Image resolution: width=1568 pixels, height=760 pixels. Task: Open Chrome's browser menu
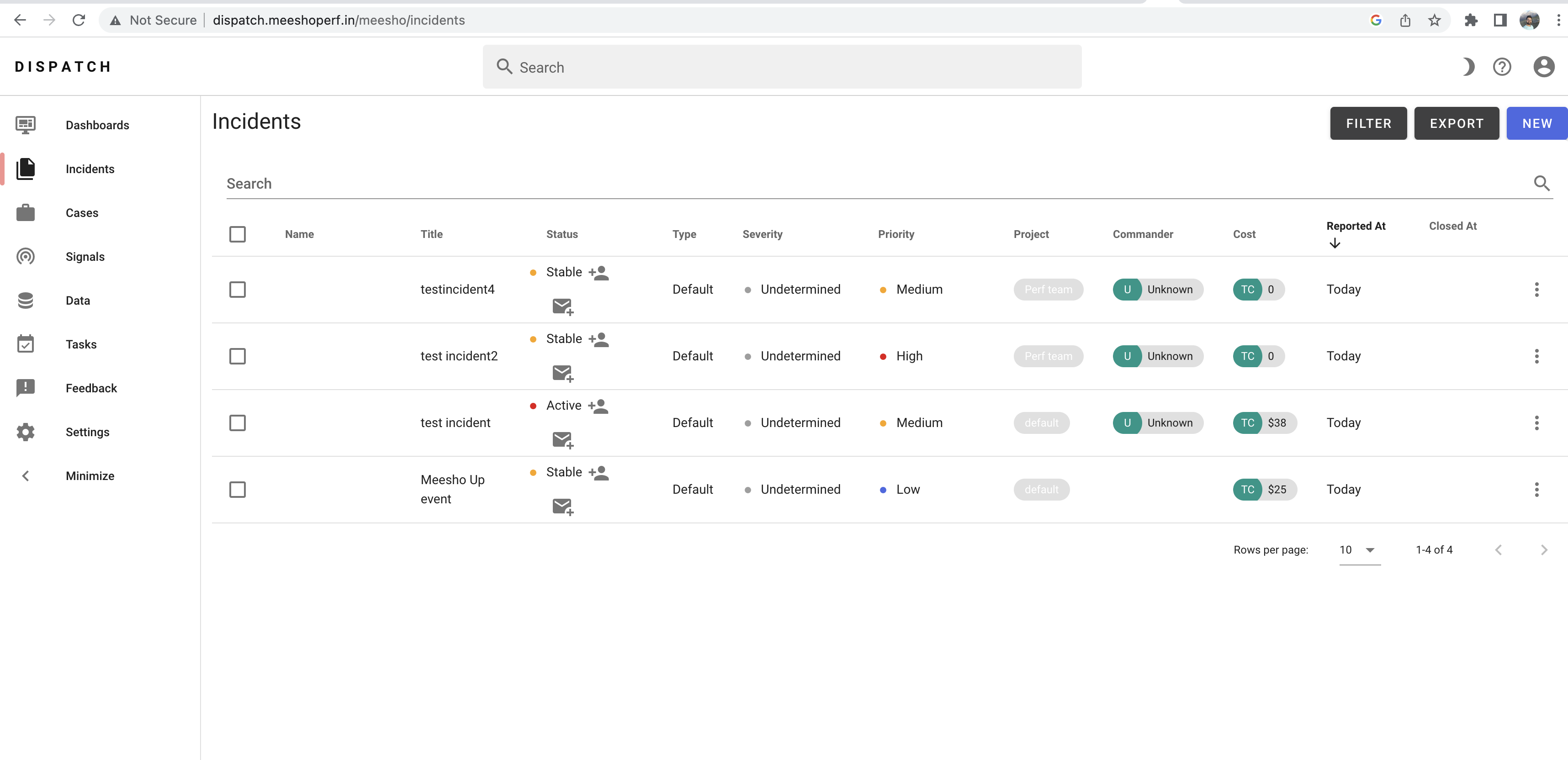(x=1559, y=20)
